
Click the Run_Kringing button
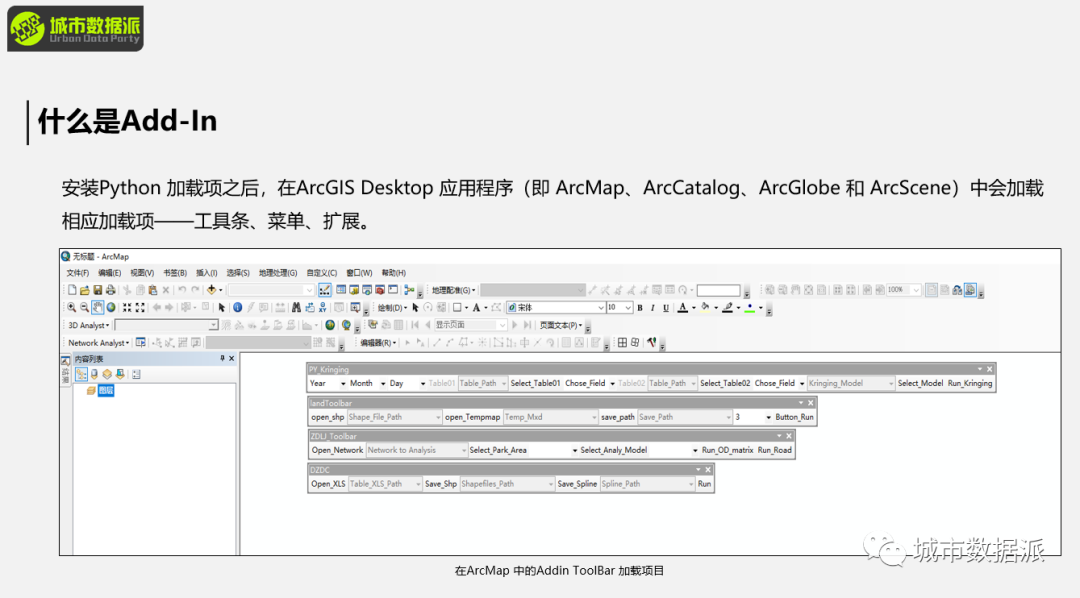(970, 383)
